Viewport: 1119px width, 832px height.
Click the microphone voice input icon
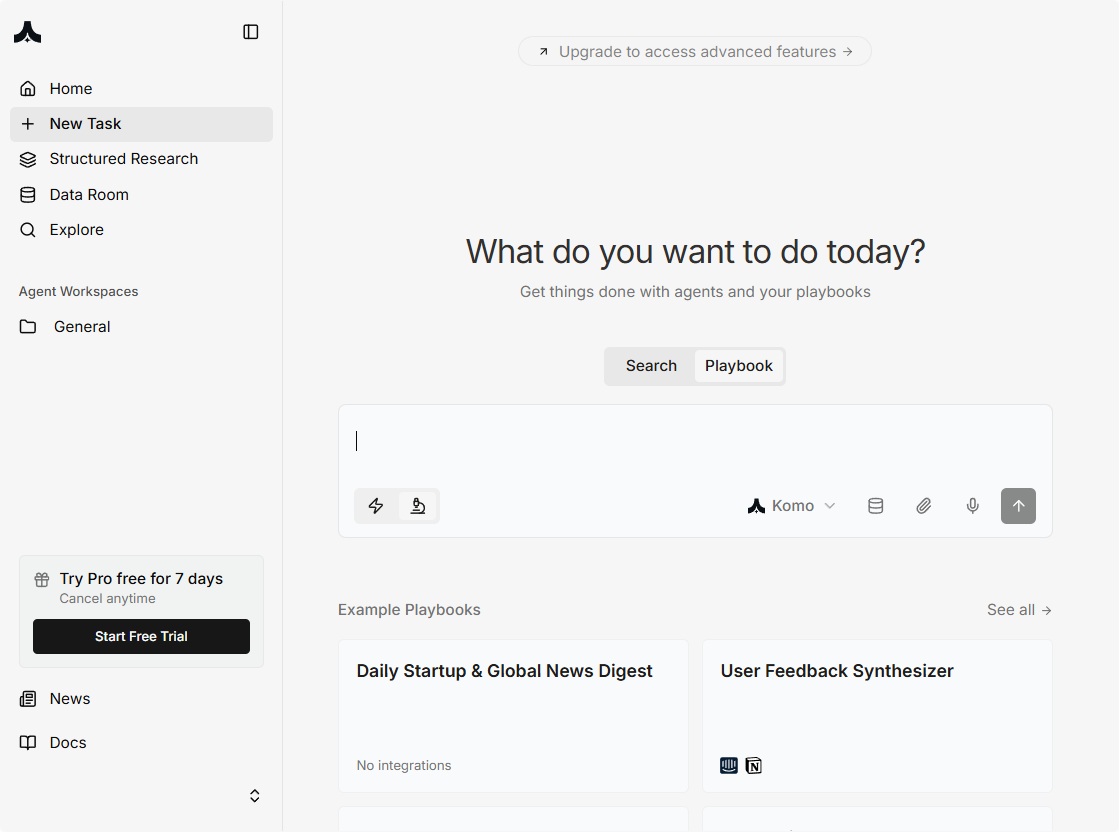click(972, 506)
